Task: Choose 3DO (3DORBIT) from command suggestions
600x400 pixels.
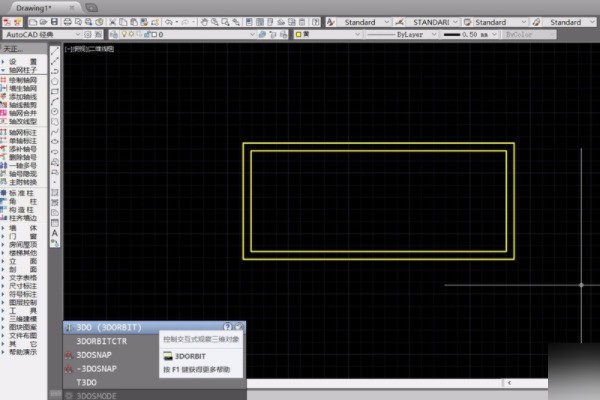Action: coord(155,327)
